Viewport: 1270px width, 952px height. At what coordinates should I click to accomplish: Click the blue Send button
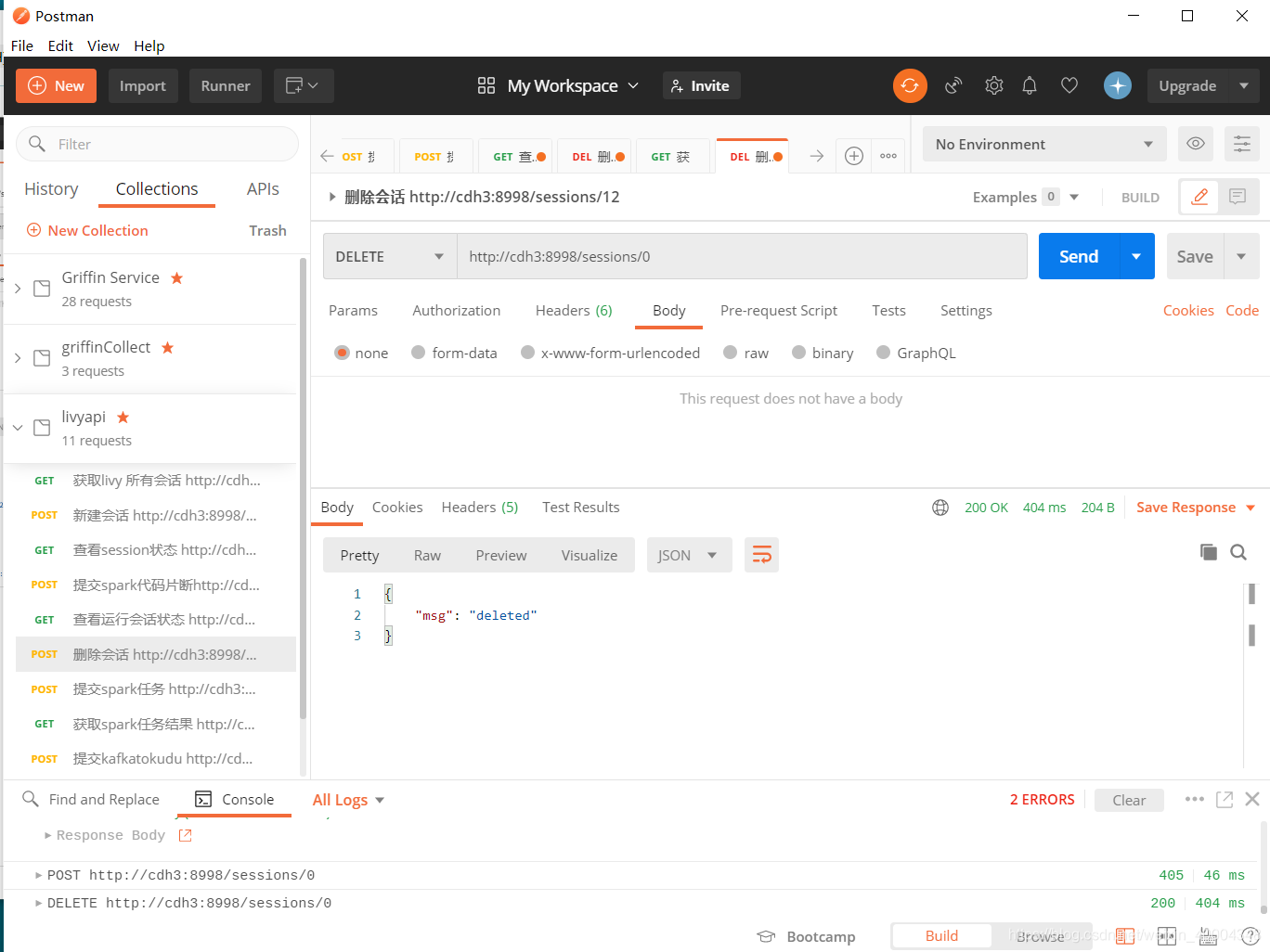(x=1079, y=256)
